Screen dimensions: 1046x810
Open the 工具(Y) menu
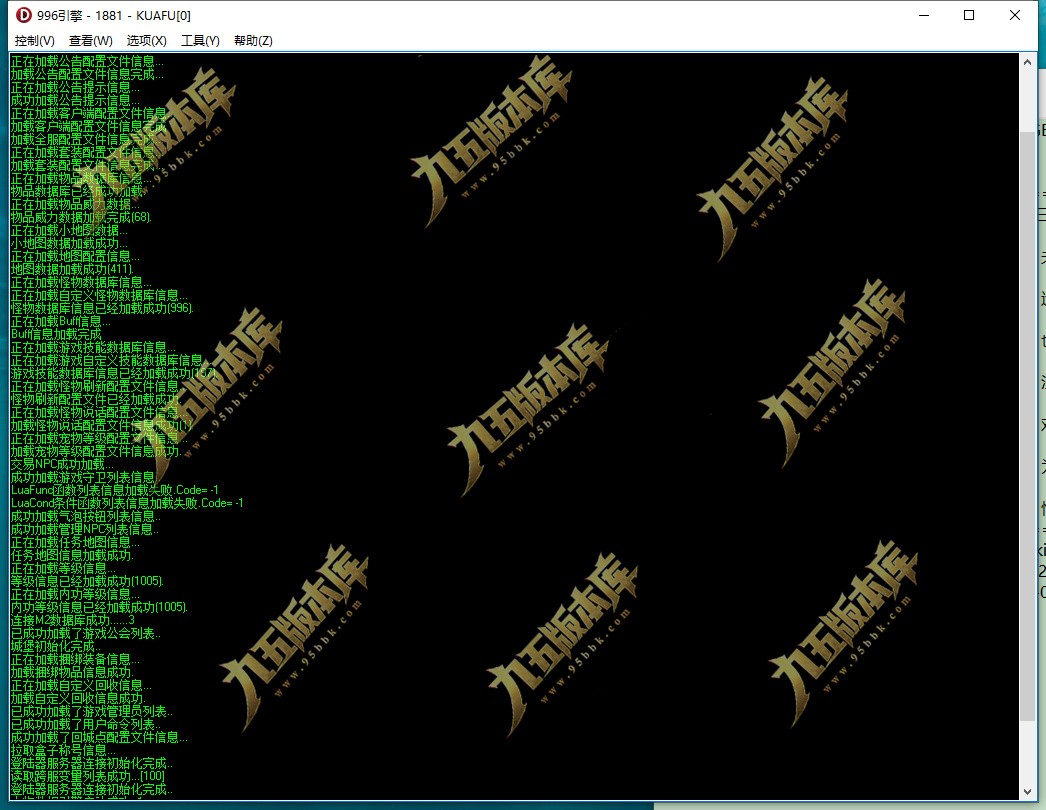tap(200, 41)
